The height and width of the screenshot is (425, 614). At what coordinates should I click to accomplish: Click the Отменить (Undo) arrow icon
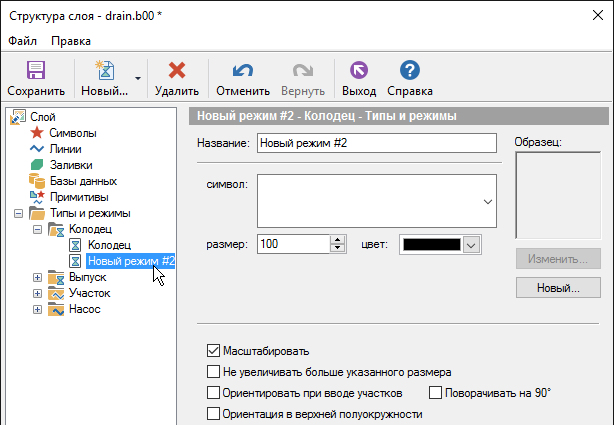pyautogui.click(x=243, y=71)
